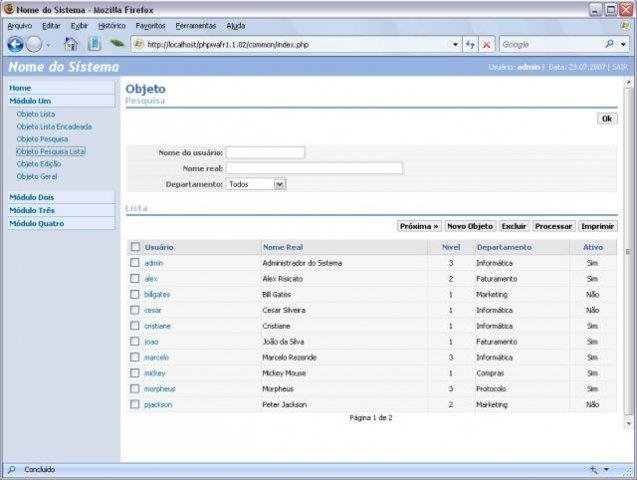Sort table by Ativo column header

coord(593,247)
